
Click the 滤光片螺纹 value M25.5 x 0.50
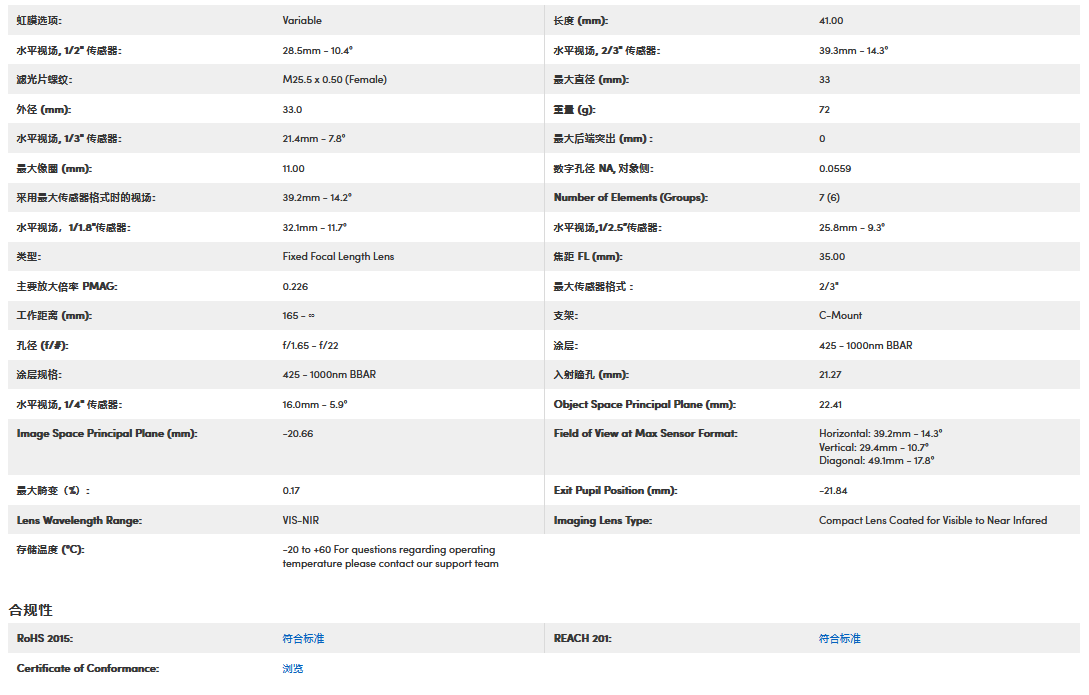(334, 79)
